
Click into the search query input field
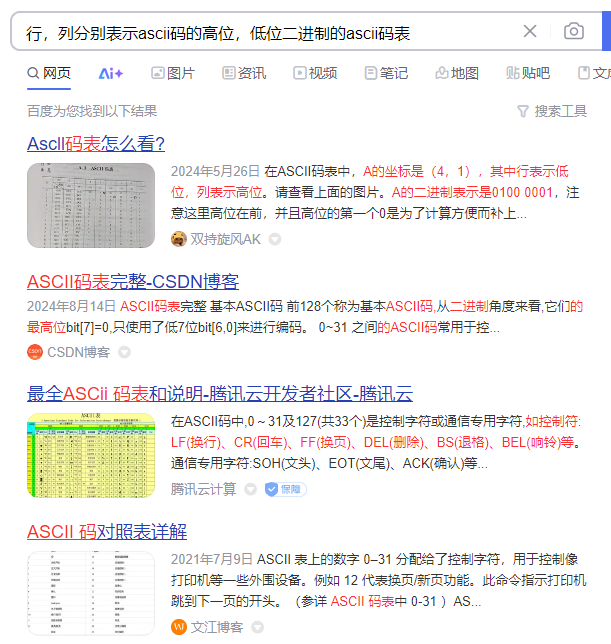pos(260,32)
